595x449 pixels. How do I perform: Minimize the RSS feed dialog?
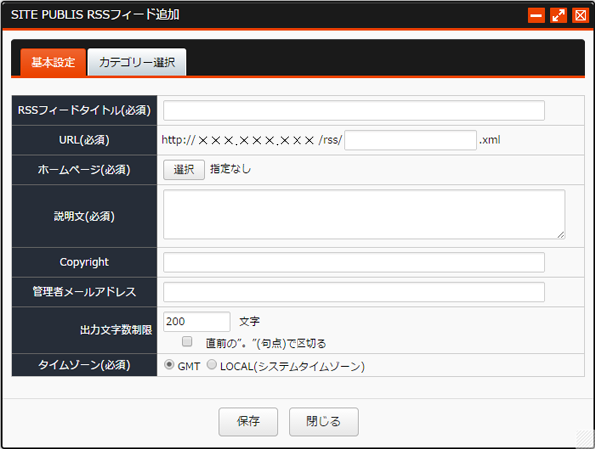click(536, 16)
